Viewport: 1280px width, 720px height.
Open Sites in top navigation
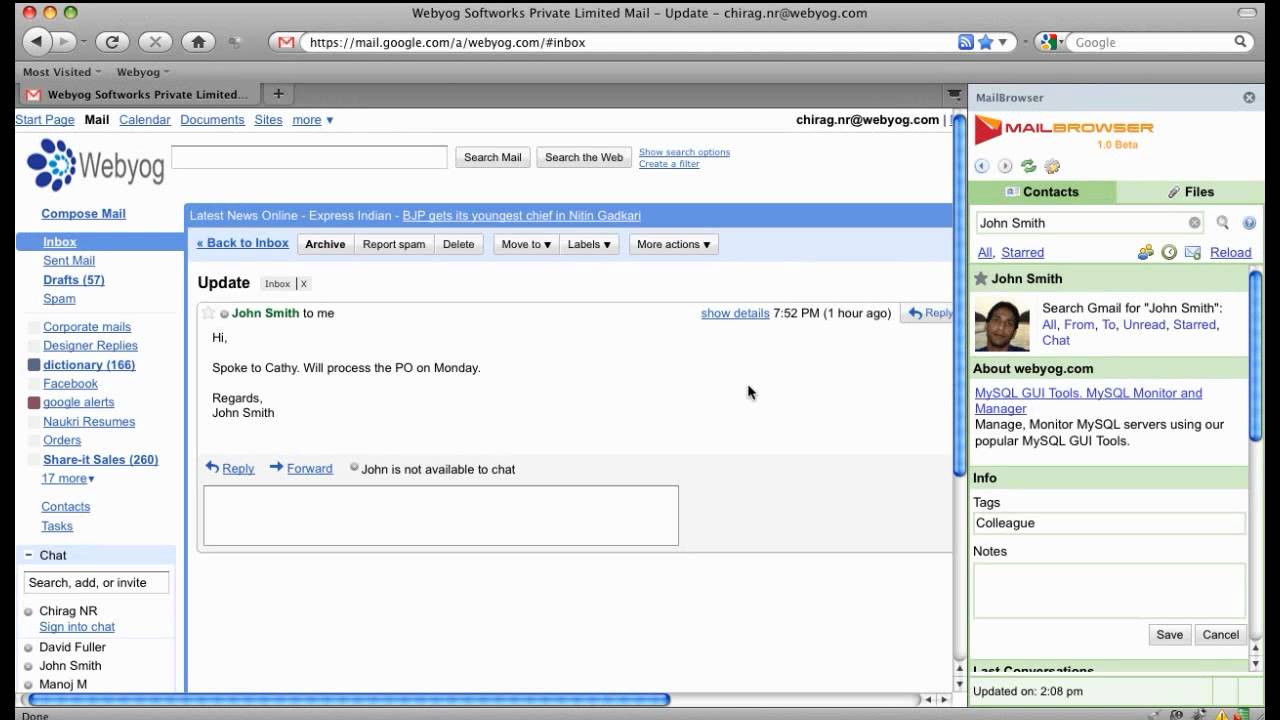click(x=268, y=120)
